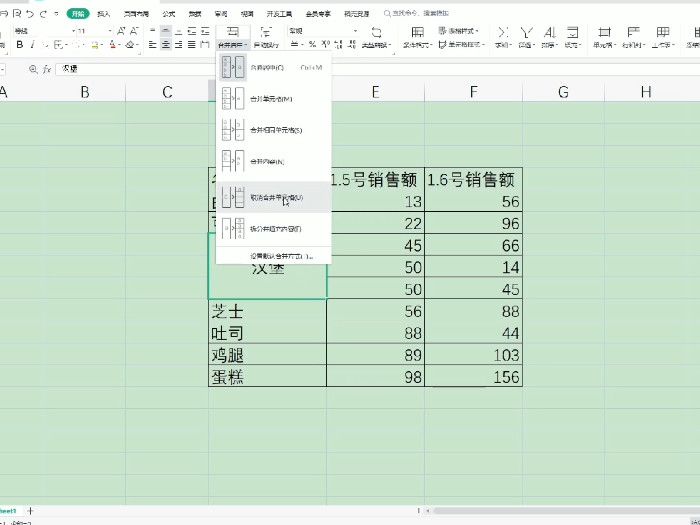The image size is (700, 525).
Task: Decrease indent of cell text
Action: click(x=192, y=31)
